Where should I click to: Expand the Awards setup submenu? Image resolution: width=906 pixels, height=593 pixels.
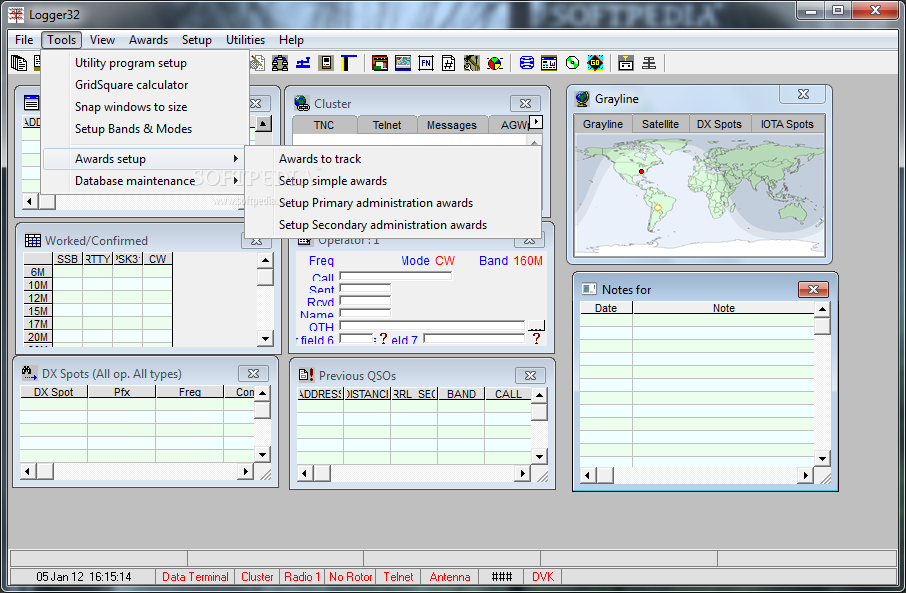coord(144,159)
